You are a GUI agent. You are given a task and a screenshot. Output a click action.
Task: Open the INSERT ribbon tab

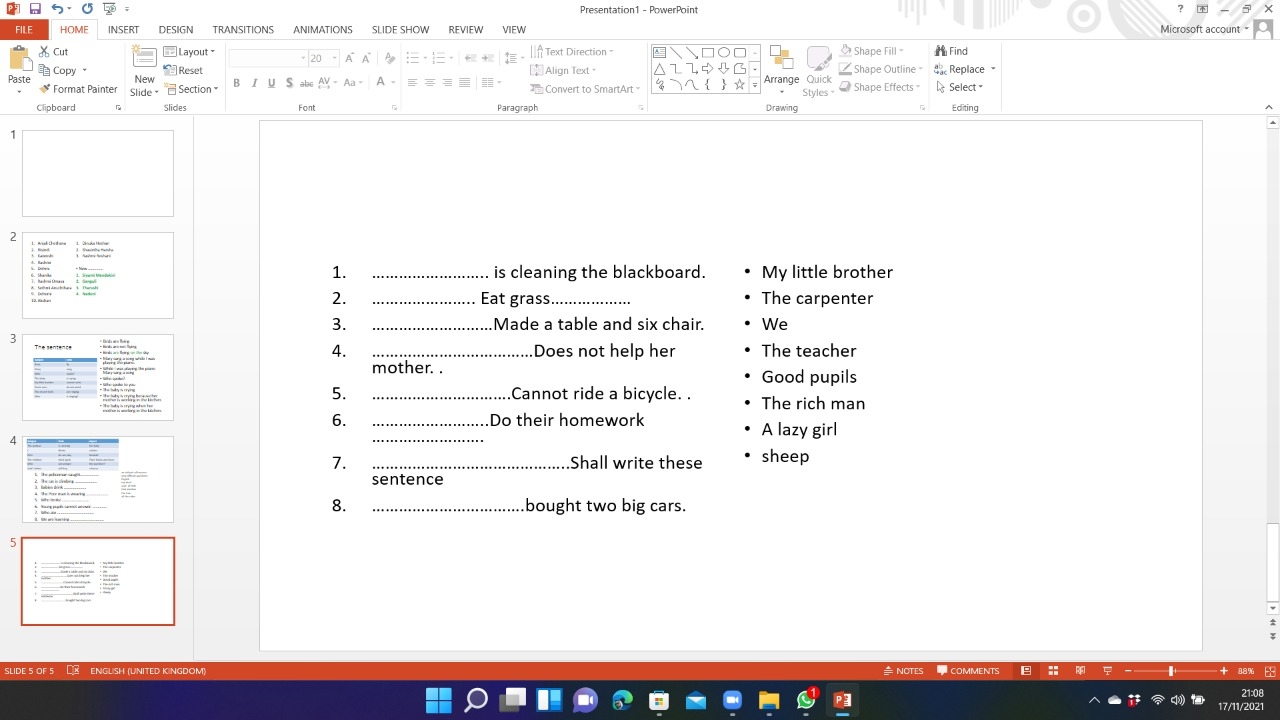123,30
